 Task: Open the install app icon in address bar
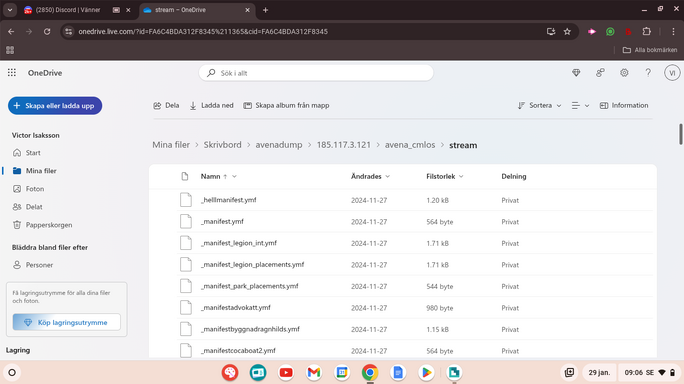551,31
